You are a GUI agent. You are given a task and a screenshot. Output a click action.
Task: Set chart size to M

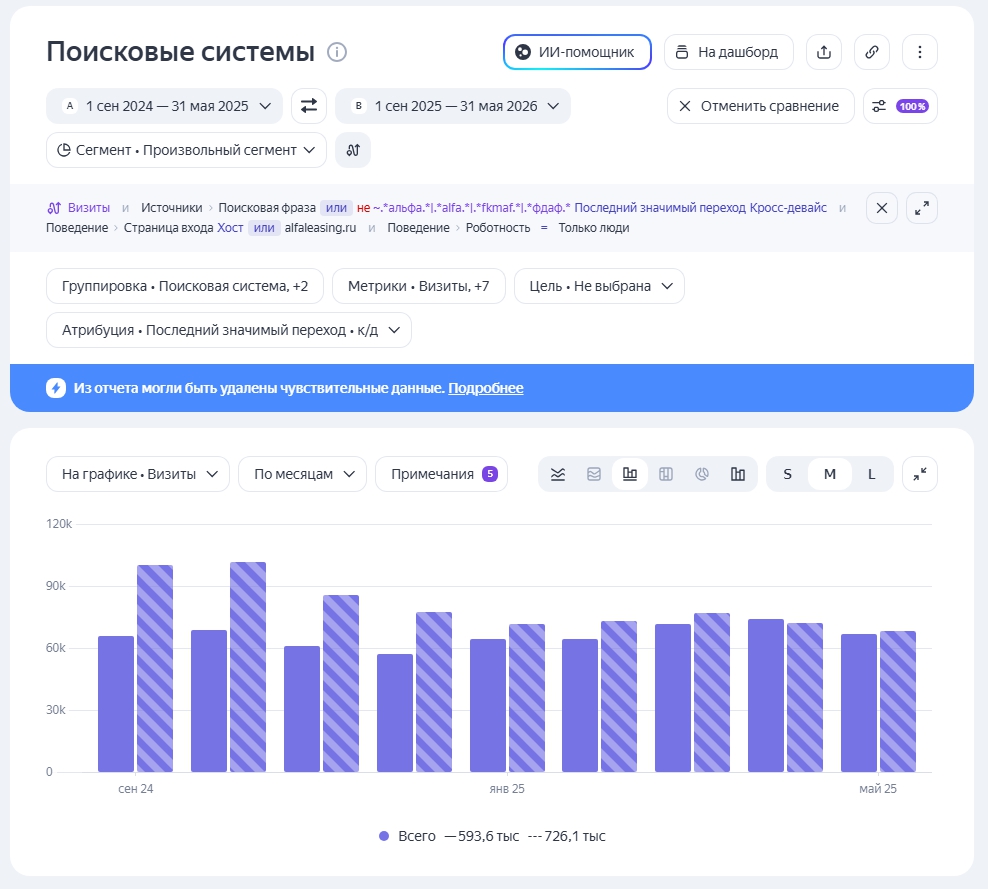click(x=830, y=474)
